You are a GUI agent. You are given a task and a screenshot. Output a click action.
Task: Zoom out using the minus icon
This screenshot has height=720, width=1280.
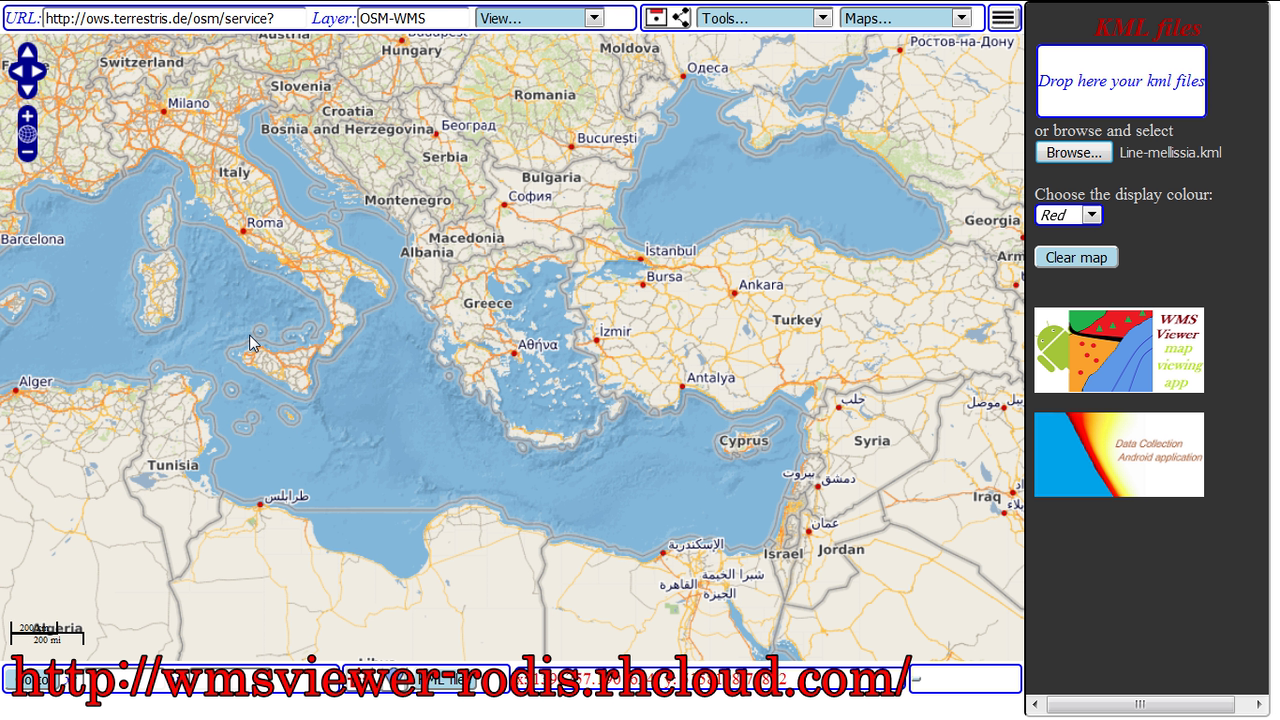pos(27,150)
